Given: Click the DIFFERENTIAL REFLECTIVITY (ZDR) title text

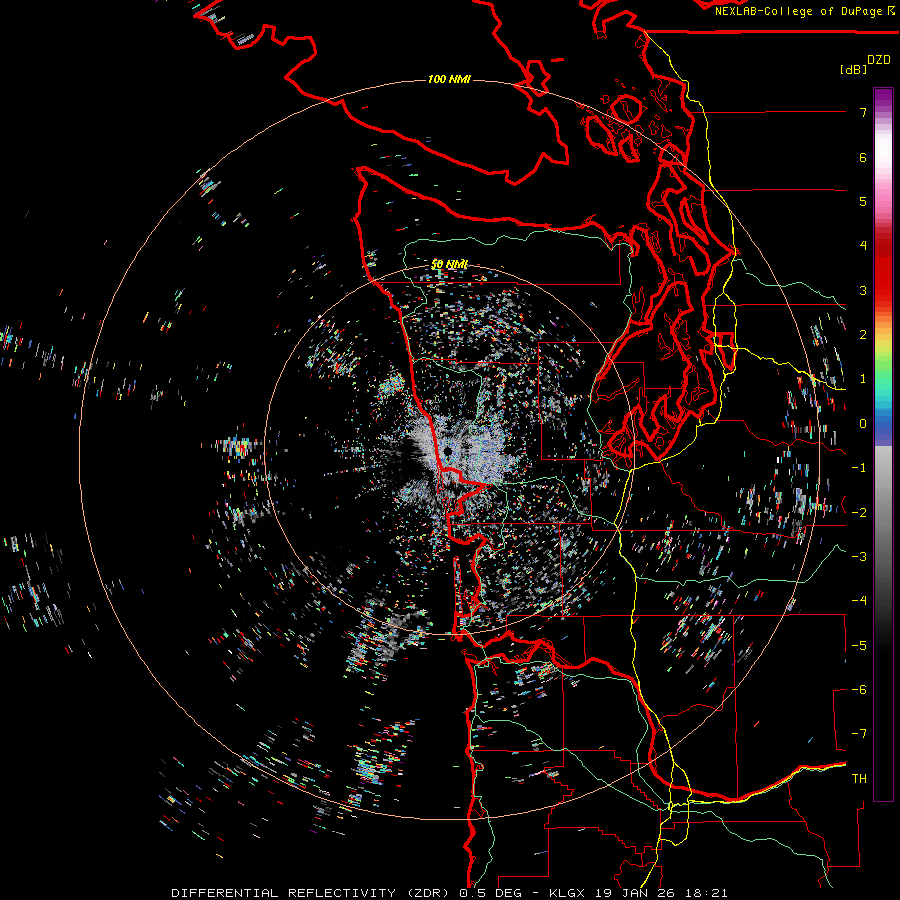Looking at the screenshot, I should coord(312,893).
